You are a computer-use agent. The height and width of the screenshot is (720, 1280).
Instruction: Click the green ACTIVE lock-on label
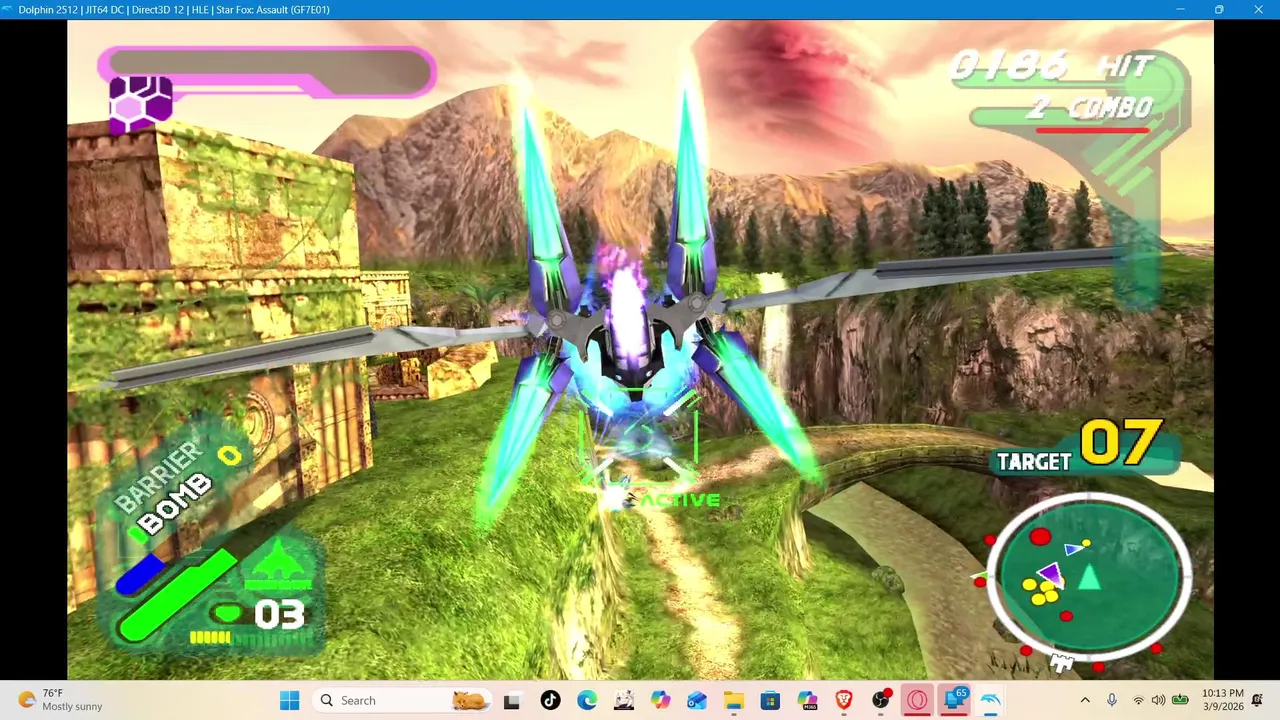click(x=680, y=500)
